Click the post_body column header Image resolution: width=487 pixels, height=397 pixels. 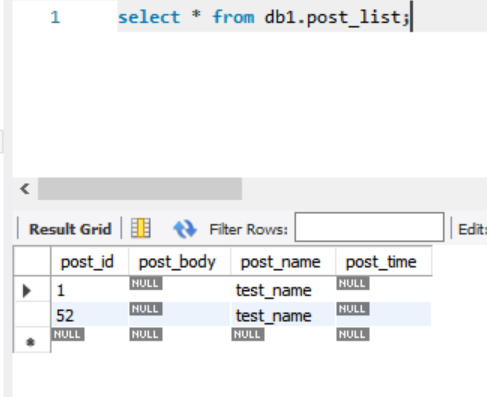pos(179,261)
